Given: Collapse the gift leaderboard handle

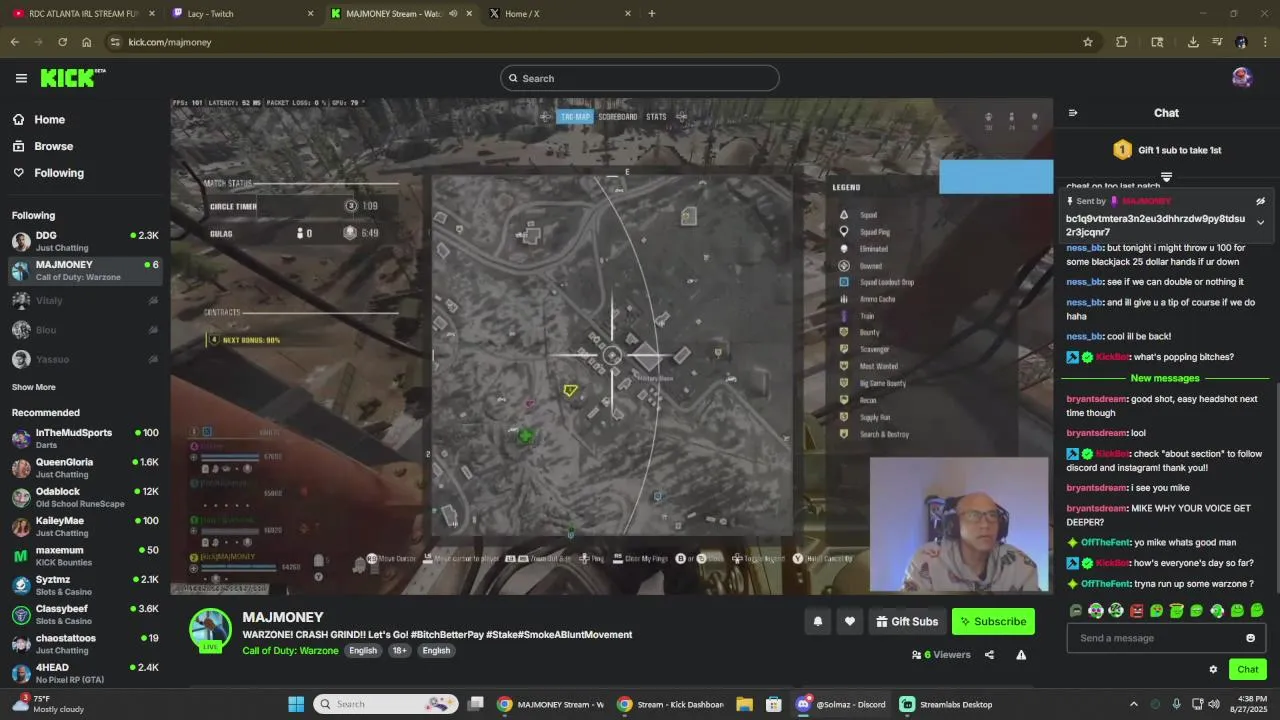Looking at the screenshot, I should (1166, 177).
